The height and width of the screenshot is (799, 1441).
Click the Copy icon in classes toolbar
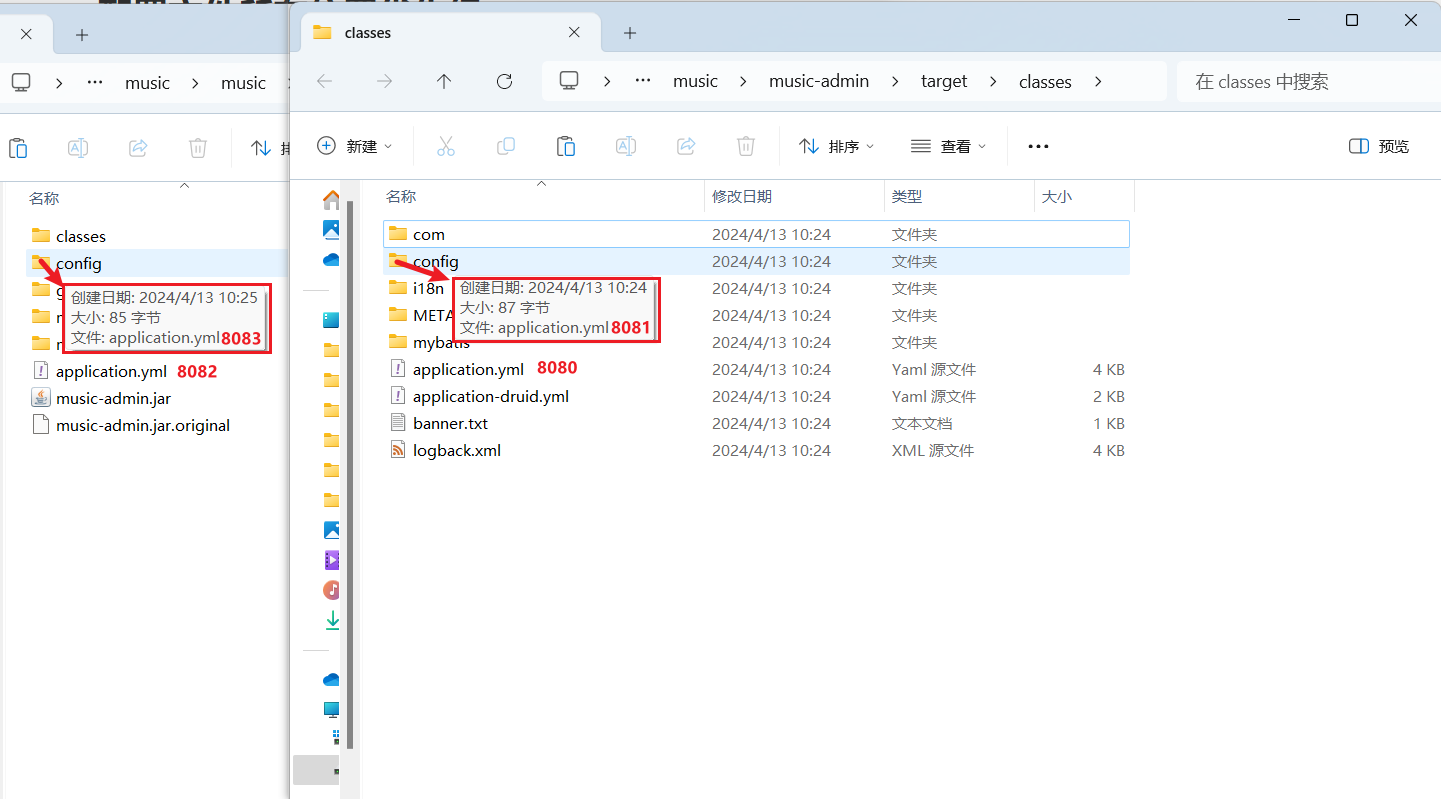pos(506,146)
